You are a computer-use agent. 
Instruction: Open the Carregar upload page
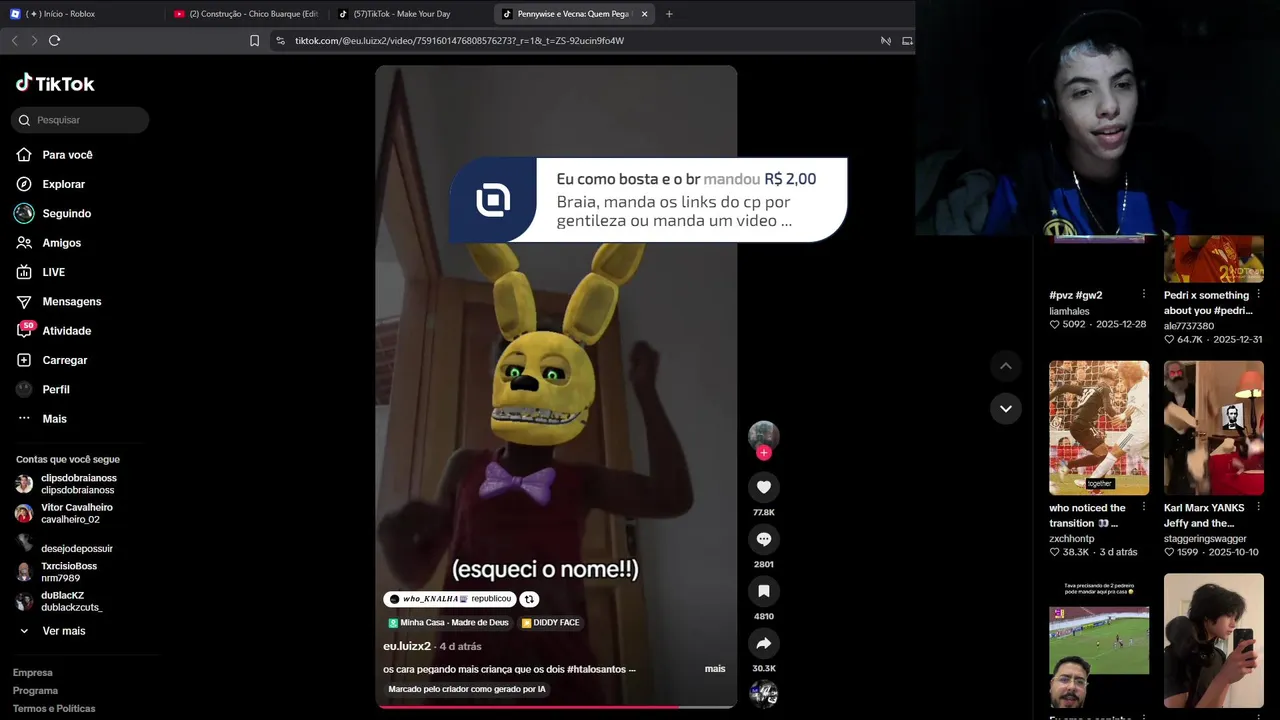coord(64,360)
